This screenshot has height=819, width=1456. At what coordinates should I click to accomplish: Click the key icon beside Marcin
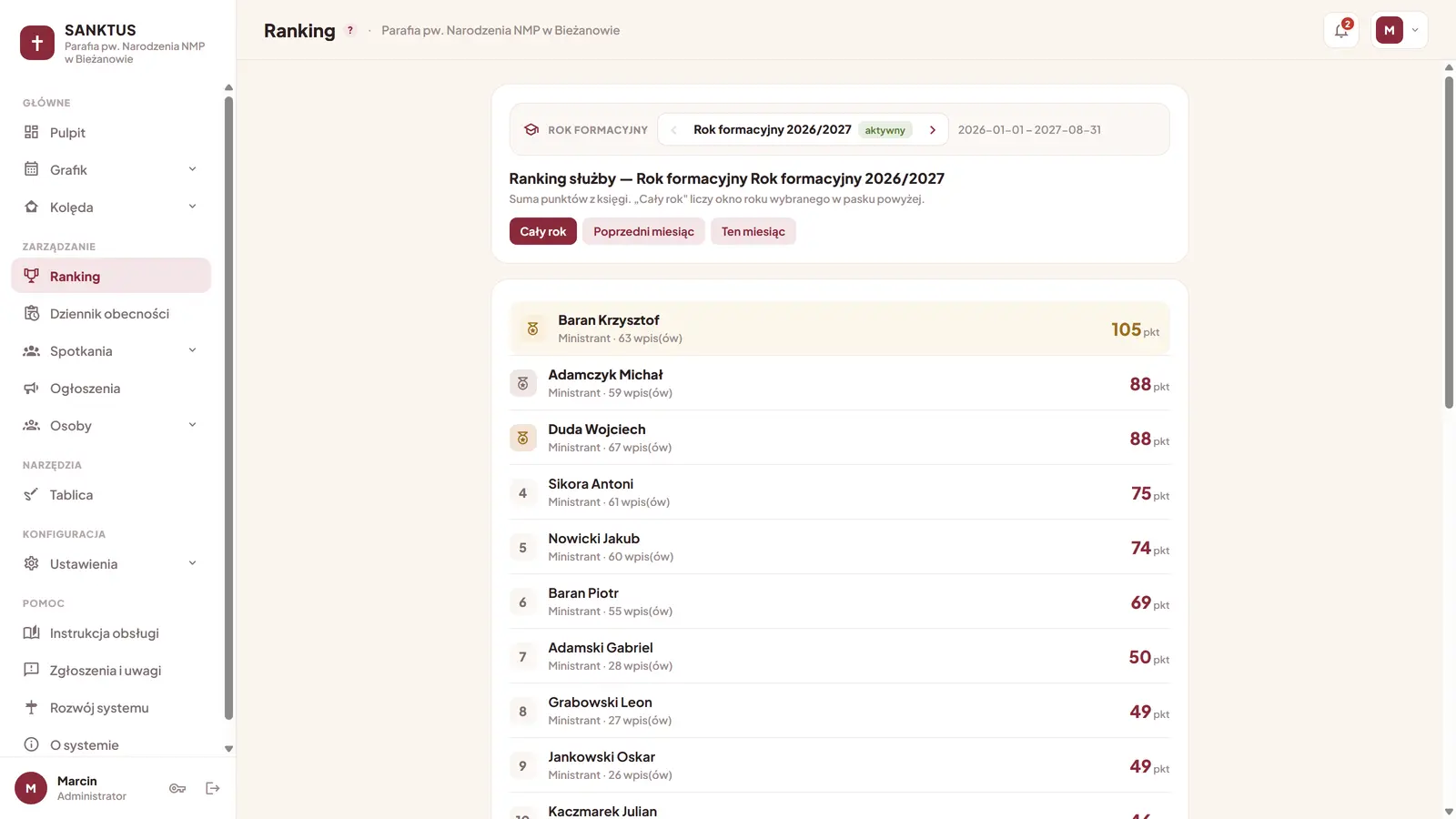click(177, 788)
